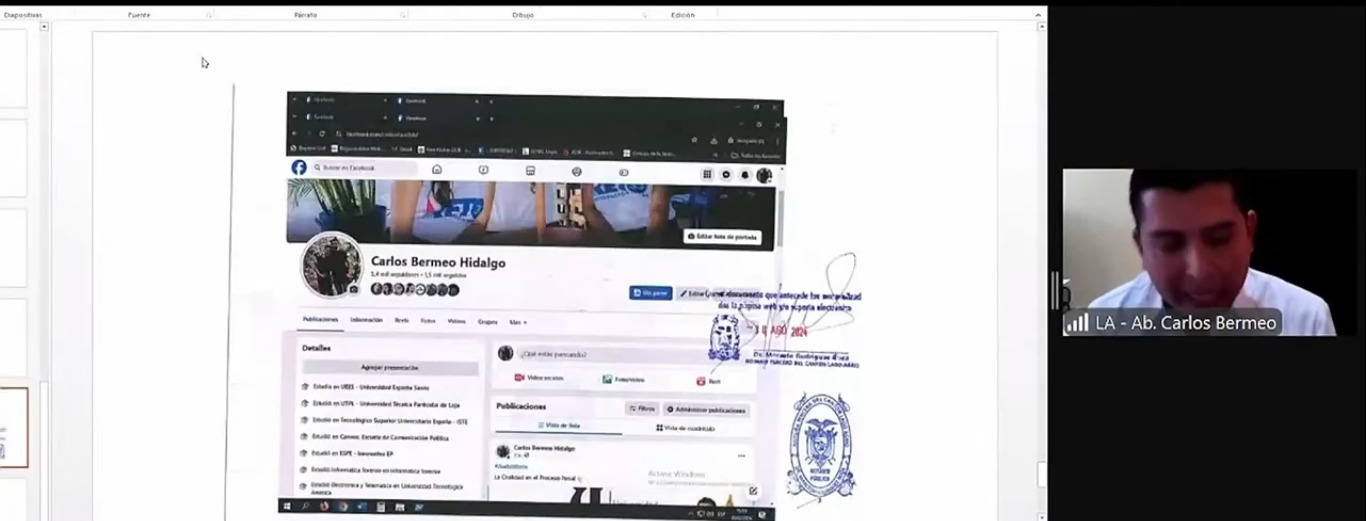The image size is (1366, 521).
Task: Click the browser reload icon
Action: coord(322,133)
